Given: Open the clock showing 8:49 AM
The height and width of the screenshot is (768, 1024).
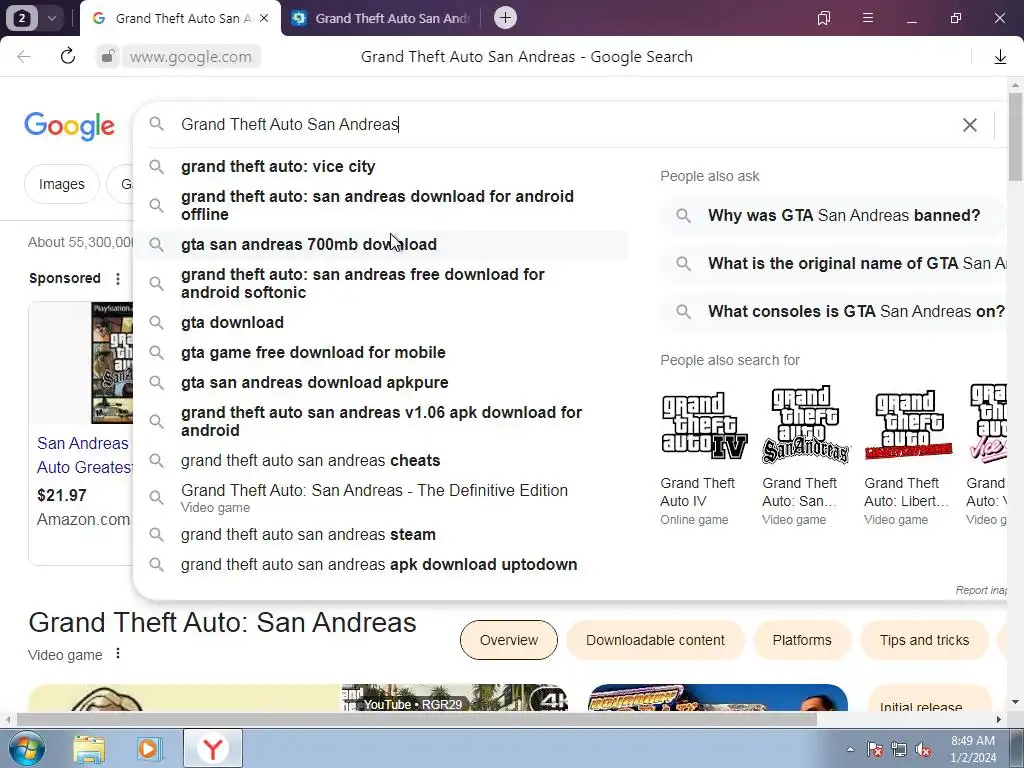Looking at the screenshot, I should tap(973, 749).
